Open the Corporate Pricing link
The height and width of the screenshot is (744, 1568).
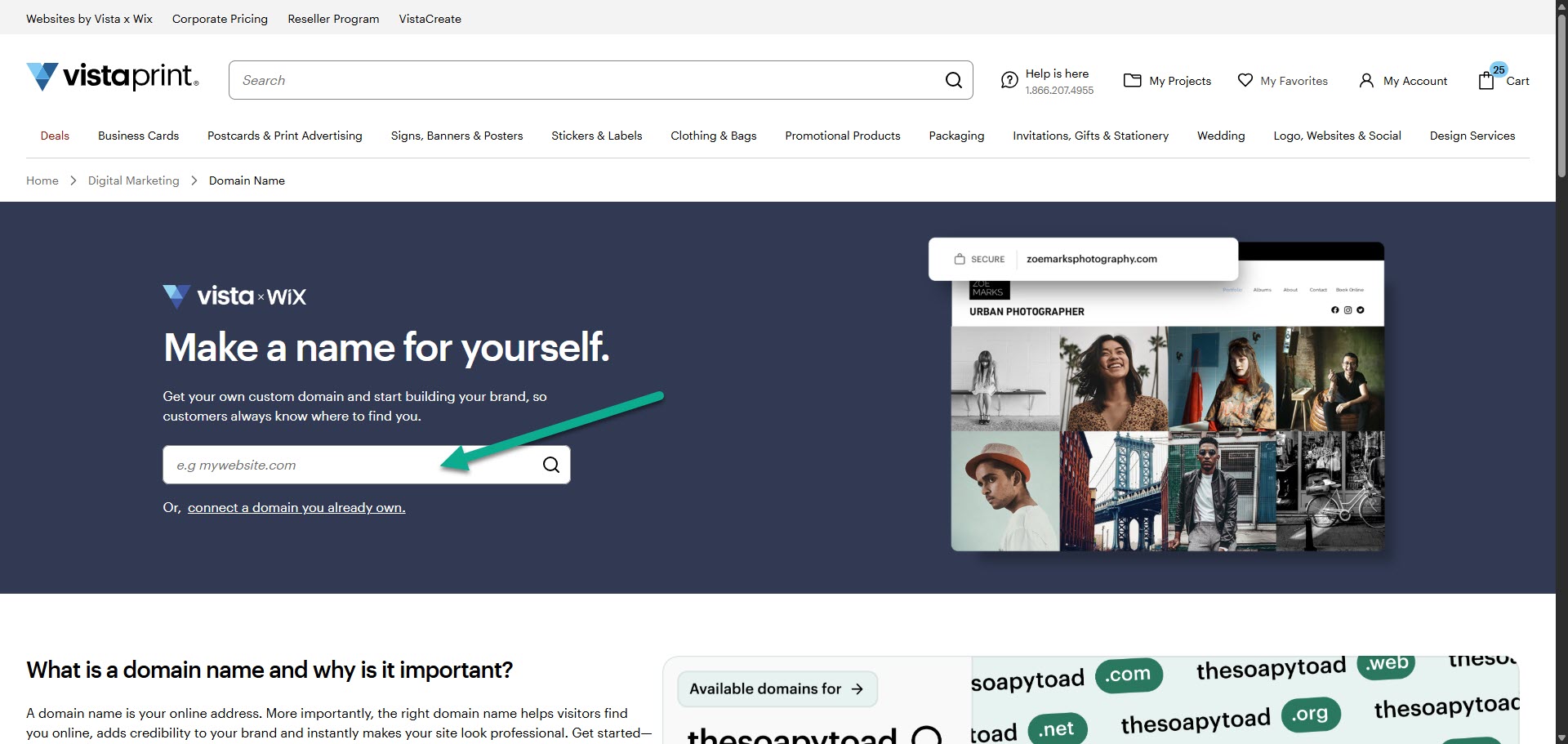pyautogui.click(x=220, y=19)
